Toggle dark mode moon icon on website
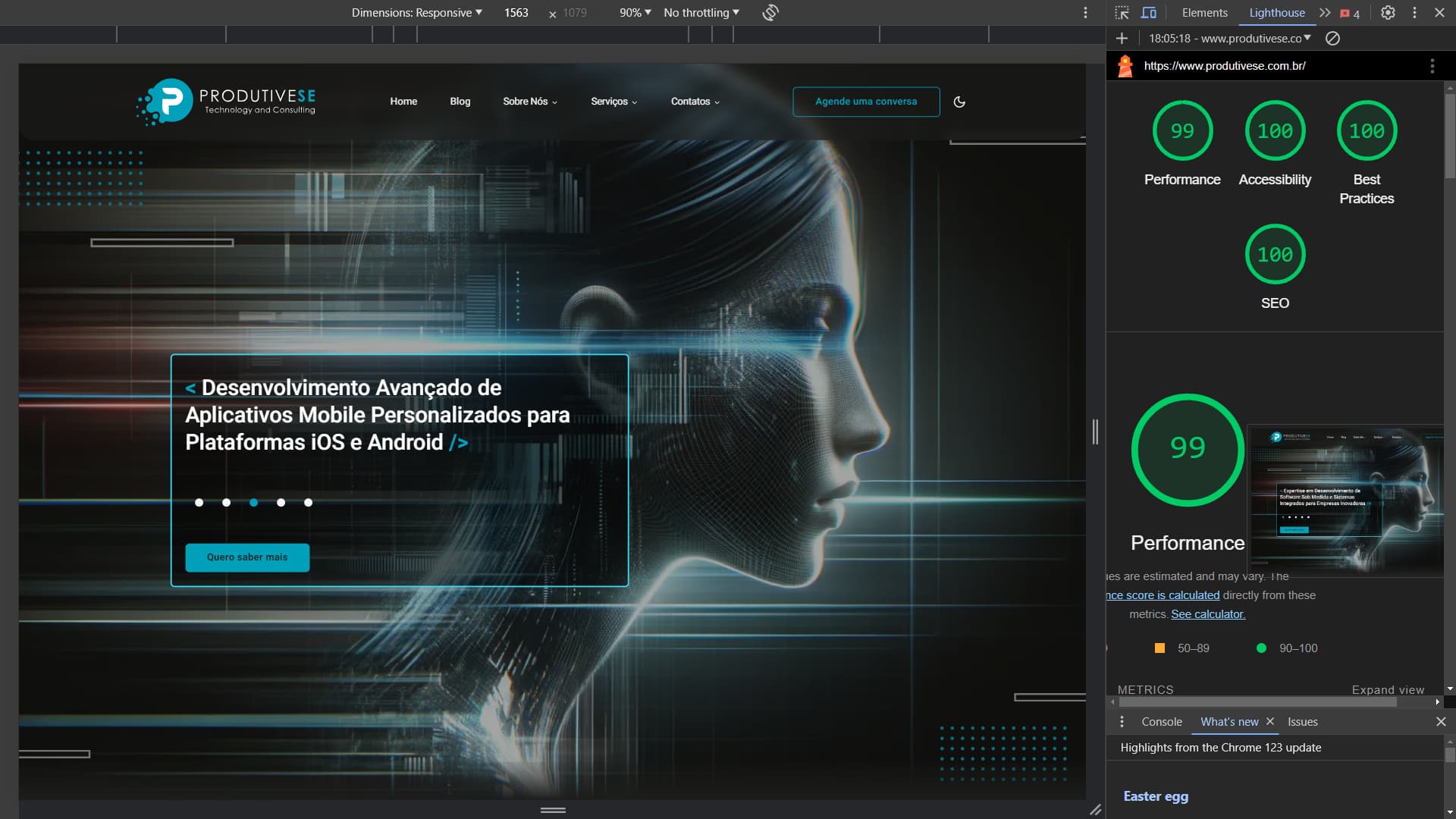Viewport: 1456px width, 819px height. tap(959, 102)
